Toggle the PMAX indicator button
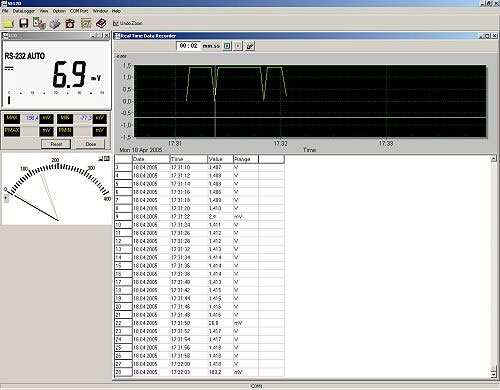 (x=12, y=131)
